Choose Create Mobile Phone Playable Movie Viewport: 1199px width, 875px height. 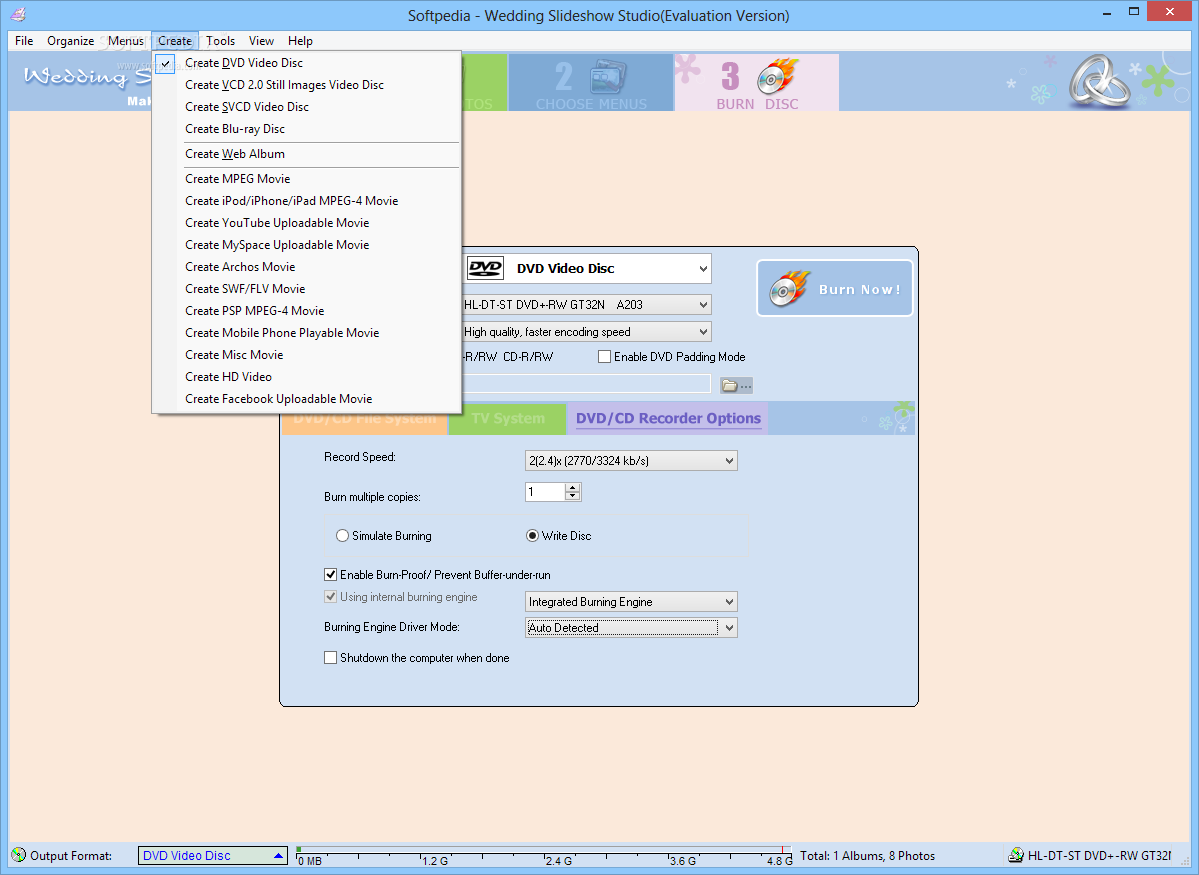pyautogui.click(x=307, y=333)
